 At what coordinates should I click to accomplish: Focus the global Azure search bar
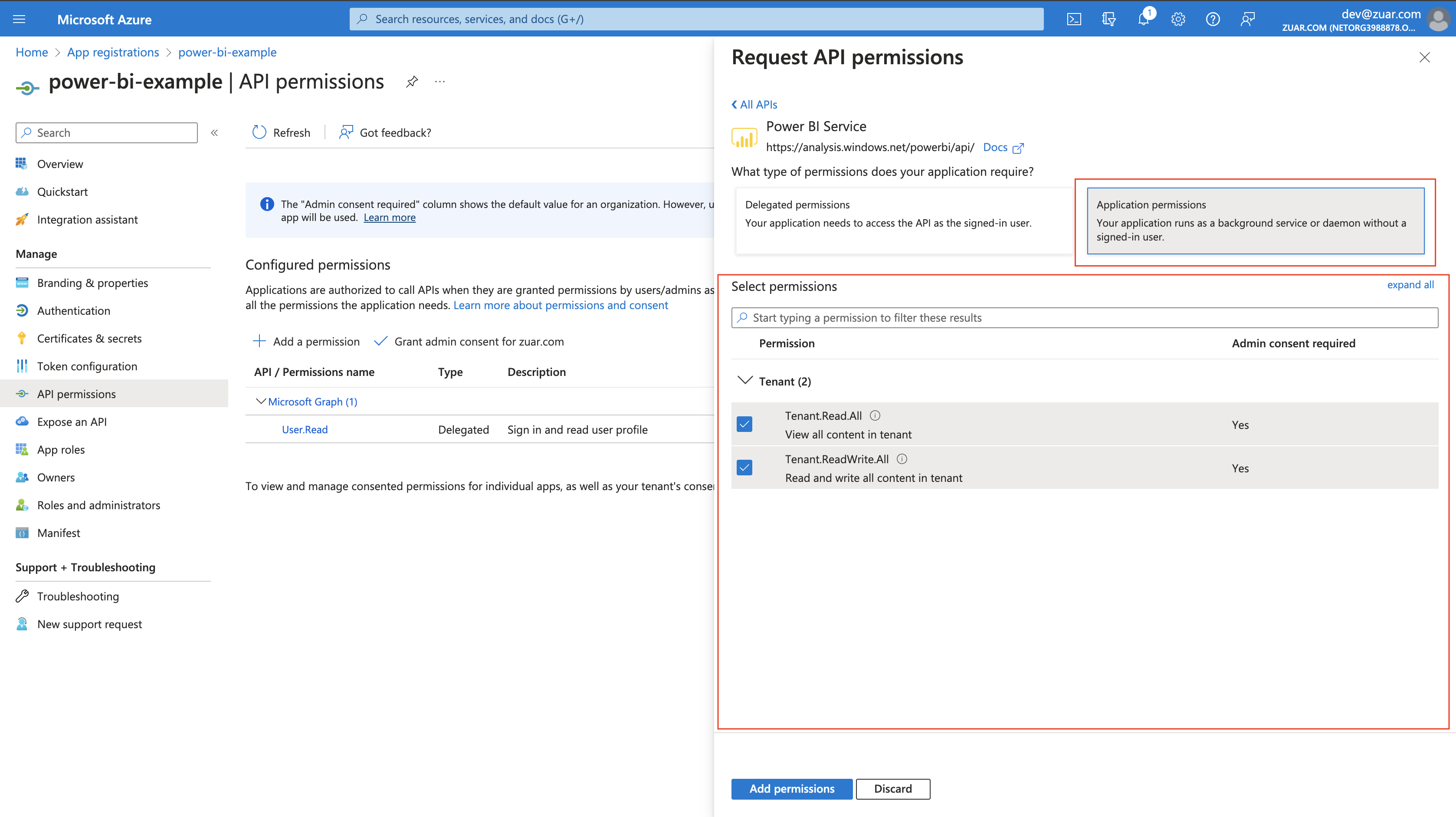point(696,19)
